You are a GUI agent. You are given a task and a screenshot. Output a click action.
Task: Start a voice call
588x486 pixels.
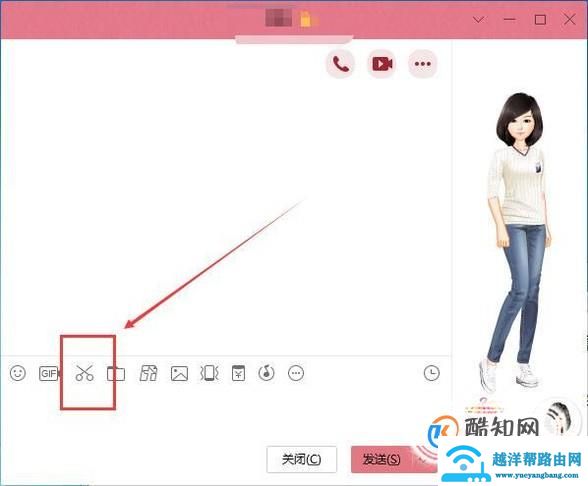tap(340, 64)
